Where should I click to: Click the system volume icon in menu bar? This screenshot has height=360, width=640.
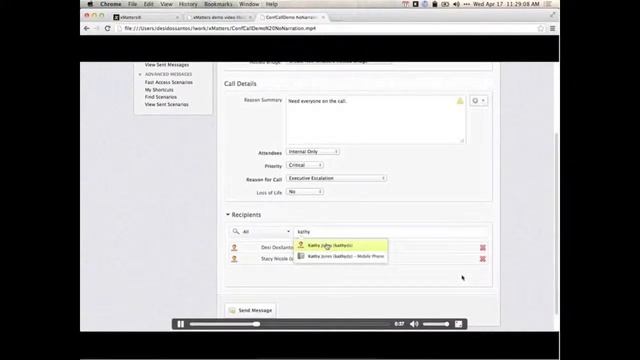coord(456,4)
